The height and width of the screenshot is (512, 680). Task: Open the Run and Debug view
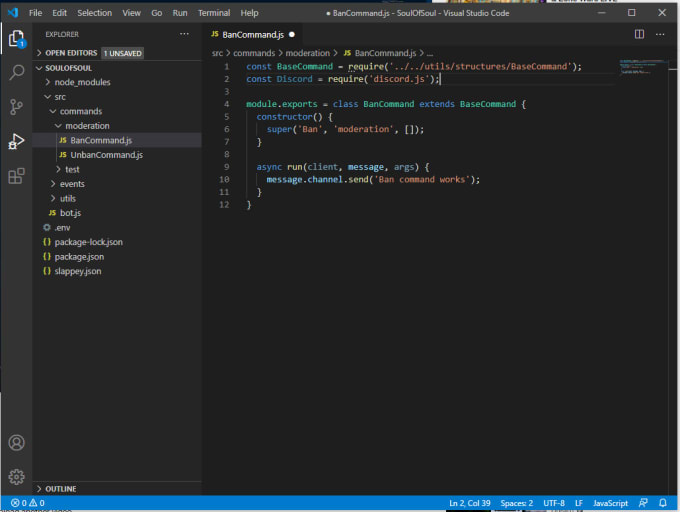(x=16, y=141)
